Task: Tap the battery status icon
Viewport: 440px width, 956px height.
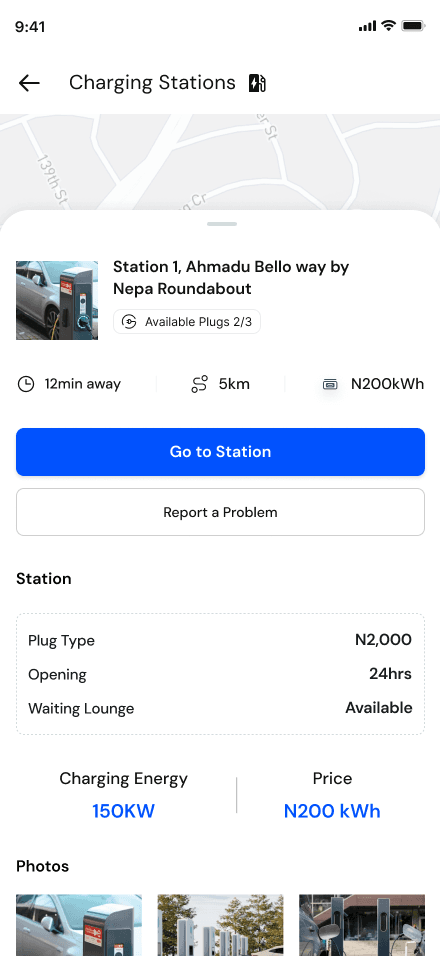Action: click(x=413, y=26)
